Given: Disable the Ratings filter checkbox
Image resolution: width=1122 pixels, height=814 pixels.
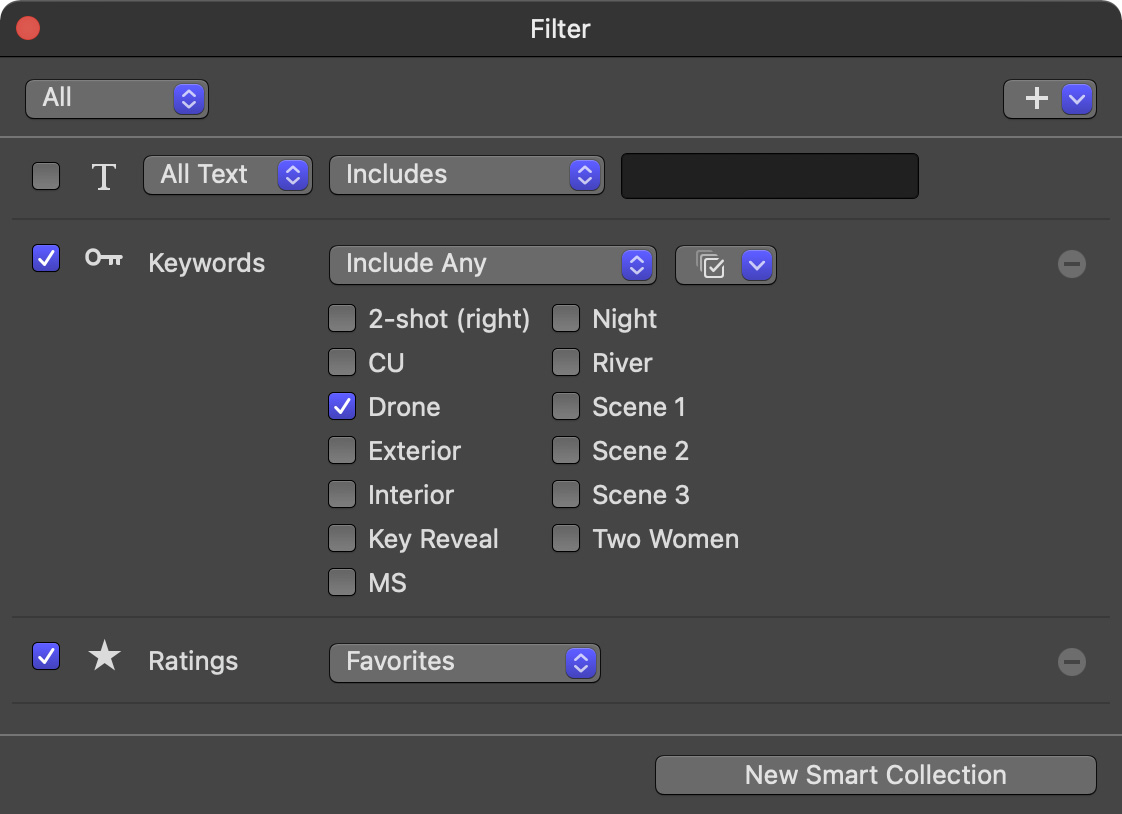Looking at the screenshot, I should pos(46,656).
